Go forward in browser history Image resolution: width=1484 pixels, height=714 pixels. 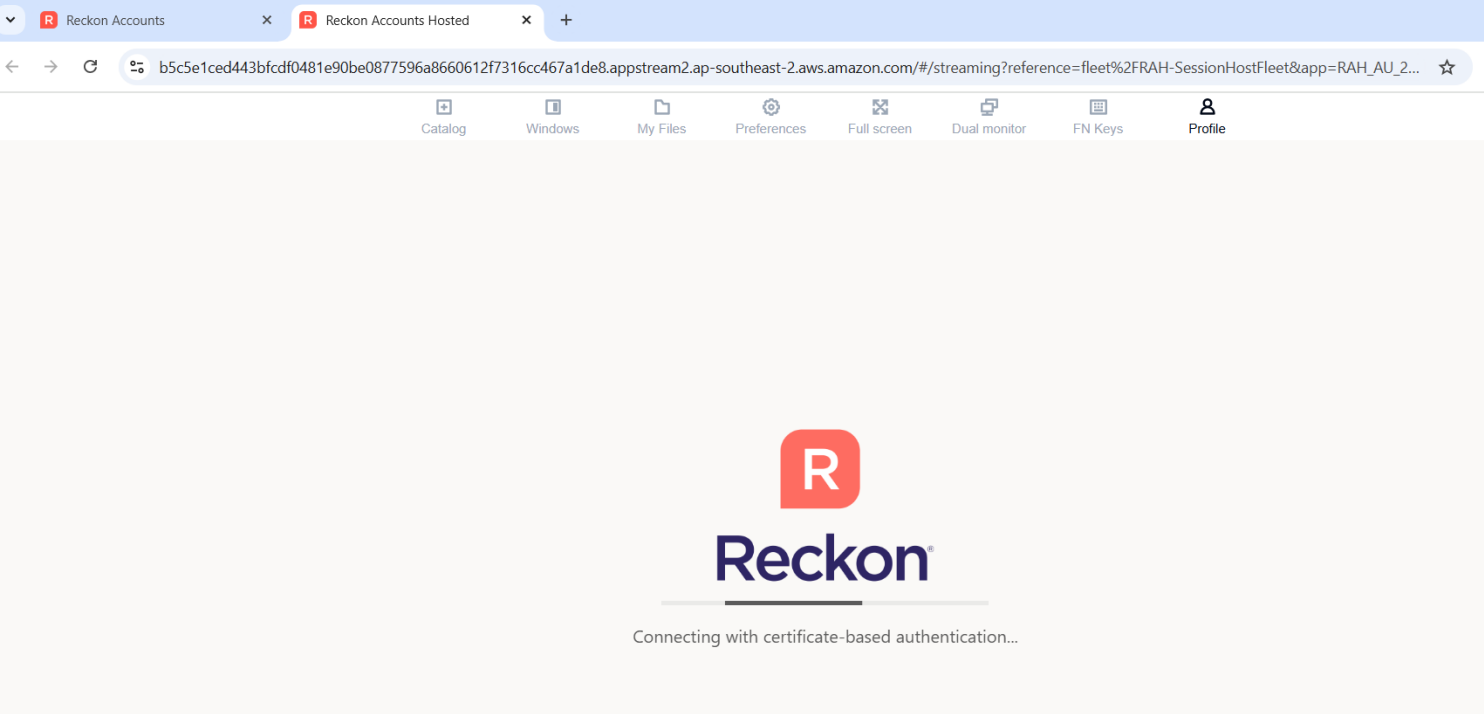pyautogui.click(x=51, y=67)
